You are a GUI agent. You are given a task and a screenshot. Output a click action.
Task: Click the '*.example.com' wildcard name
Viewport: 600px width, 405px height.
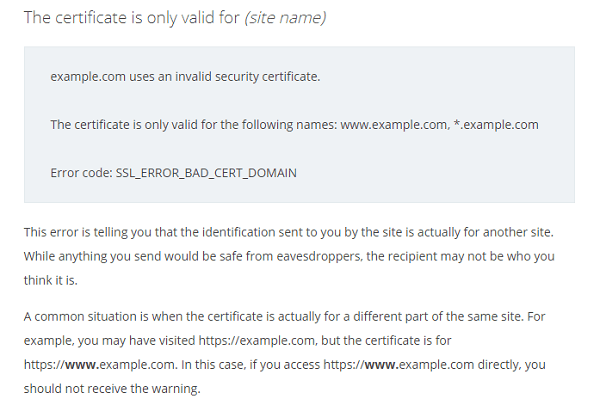coord(496,125)
